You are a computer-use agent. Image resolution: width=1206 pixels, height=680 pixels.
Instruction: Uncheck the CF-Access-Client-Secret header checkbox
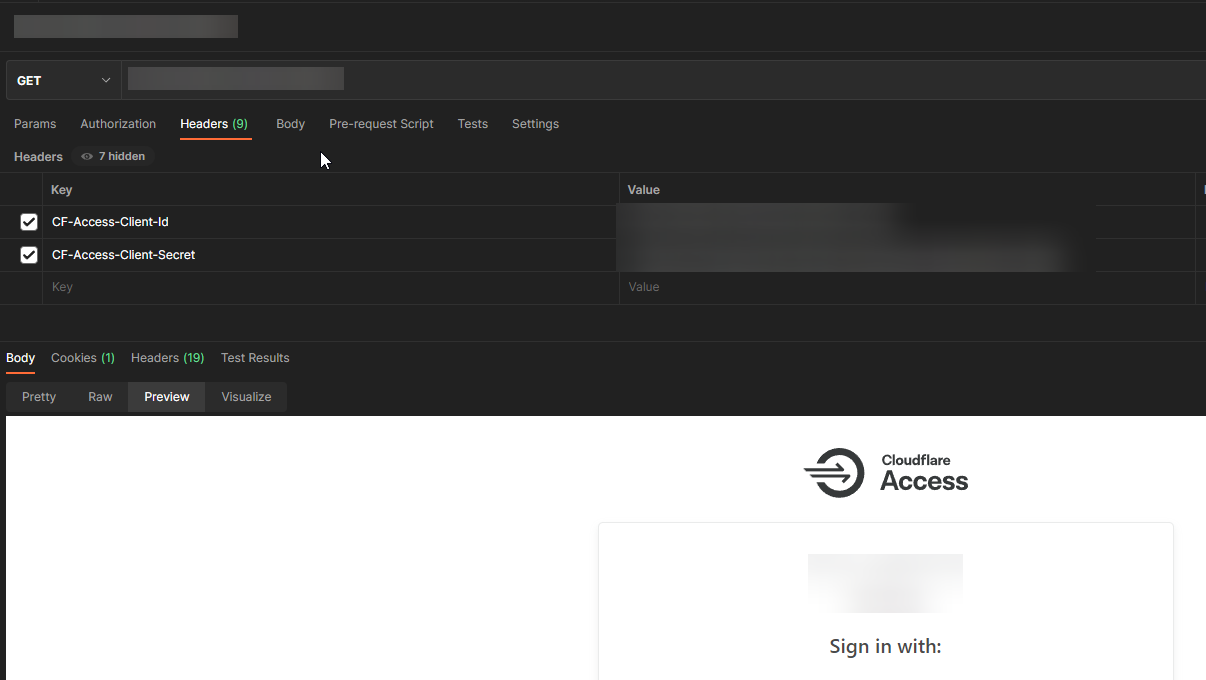coord(29,255)
